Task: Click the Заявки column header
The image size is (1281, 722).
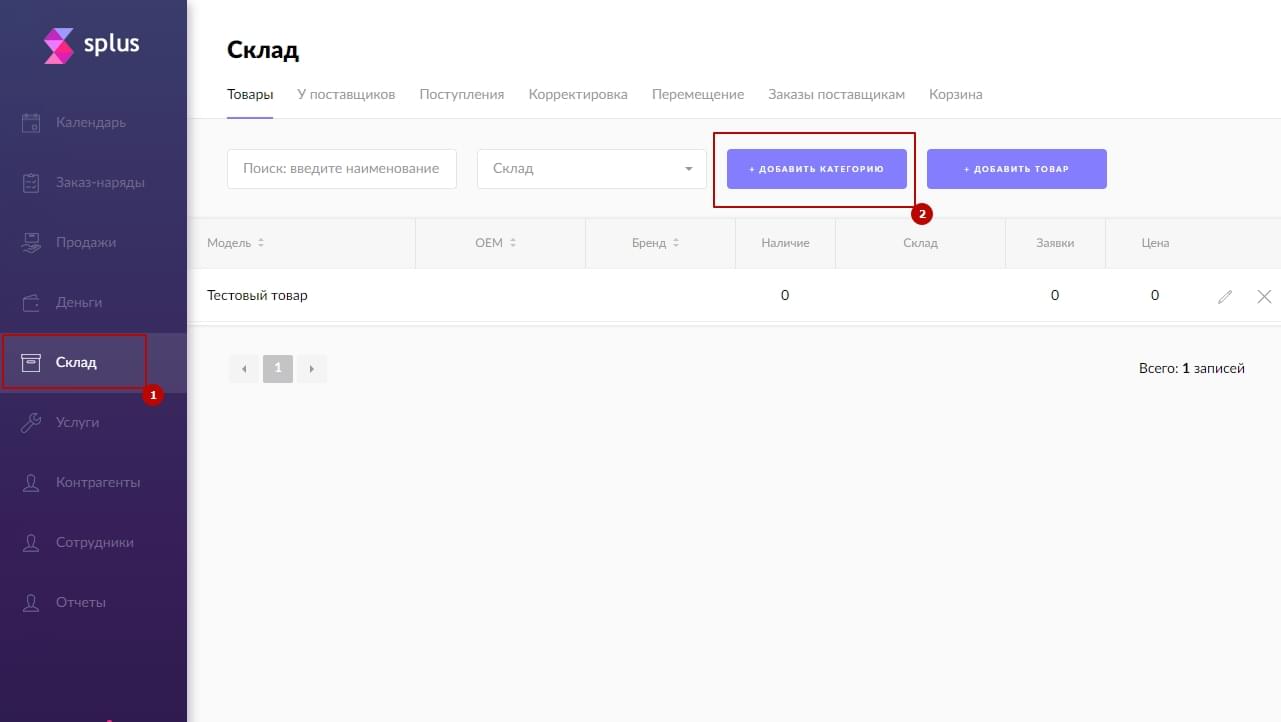Action: tap(1055, 243)
